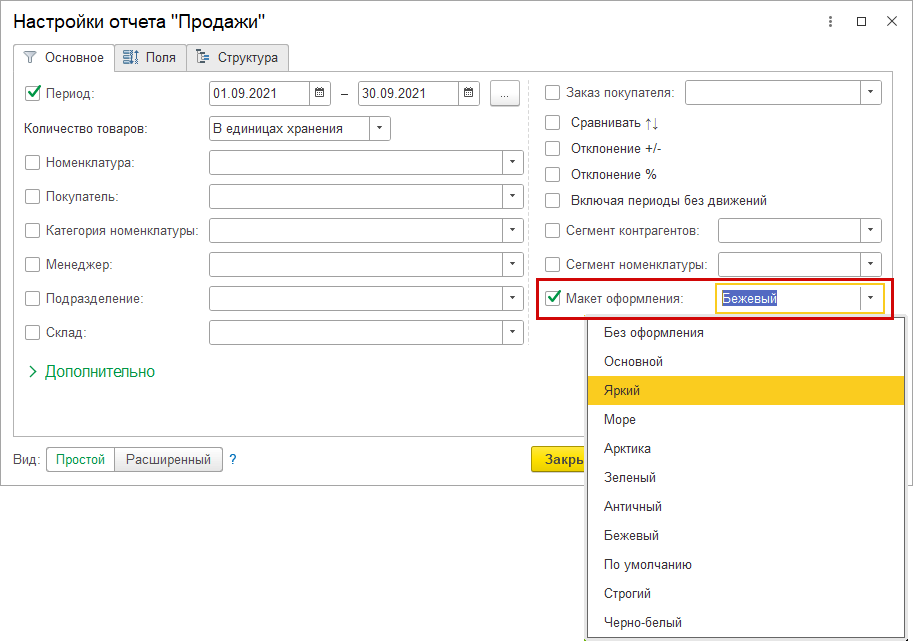
Task: Click the help question mark icon
Action: (233, 459)
